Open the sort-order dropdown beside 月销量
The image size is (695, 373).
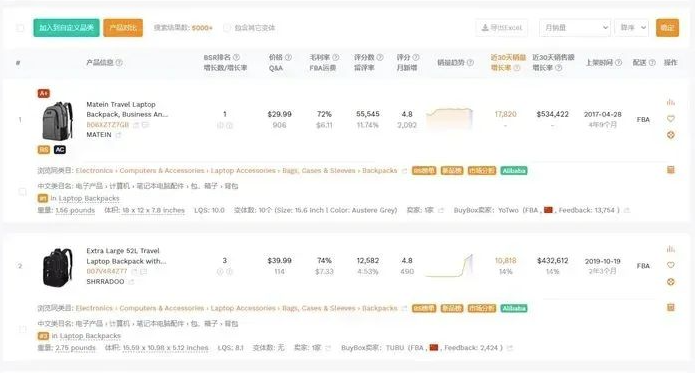click(632, 27)
